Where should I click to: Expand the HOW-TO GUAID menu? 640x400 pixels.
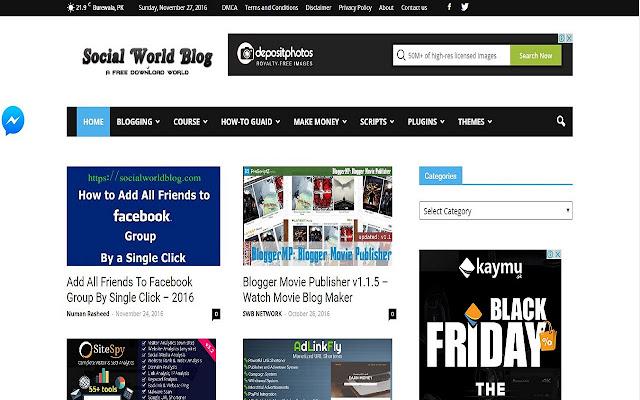coord(250,122)
